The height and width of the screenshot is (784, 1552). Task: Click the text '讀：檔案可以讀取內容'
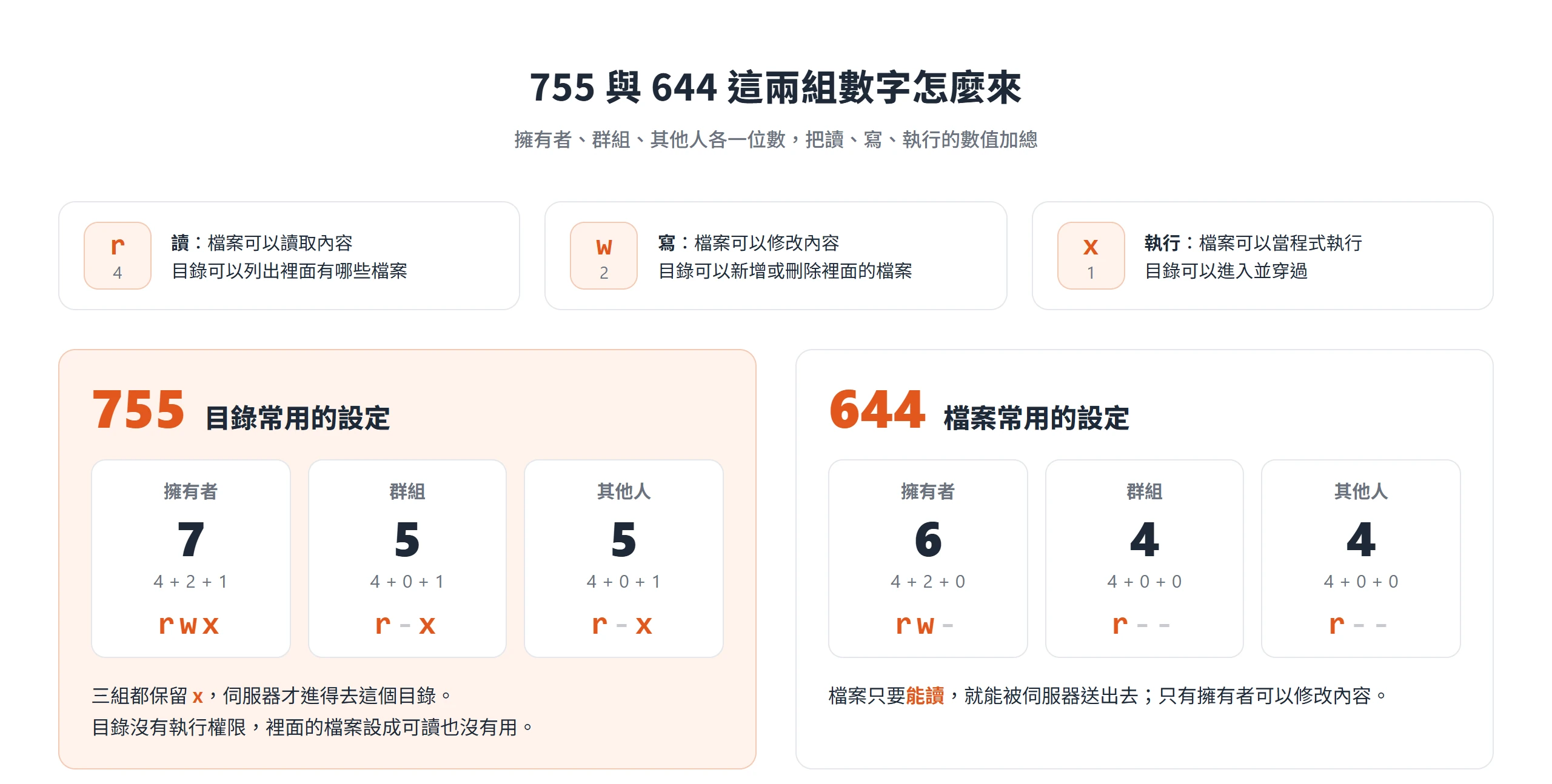(262, 242)
